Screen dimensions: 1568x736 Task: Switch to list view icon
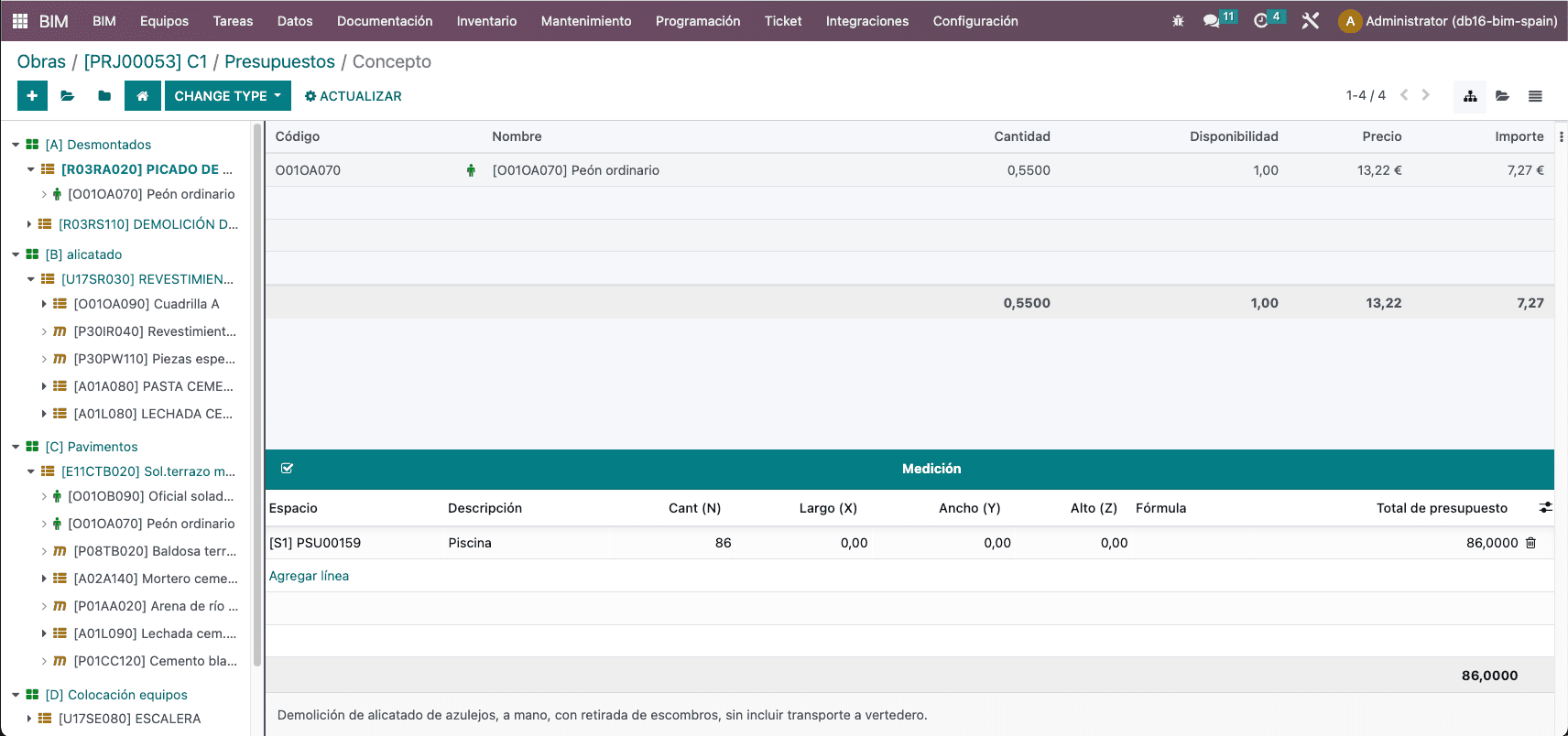tap(1535, 96)
